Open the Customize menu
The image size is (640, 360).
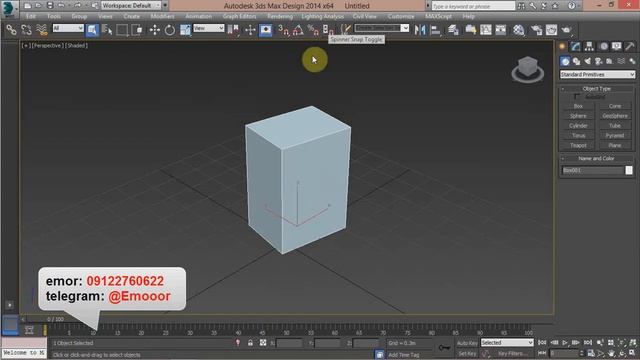pyautogui.click(x=401, y=16)
